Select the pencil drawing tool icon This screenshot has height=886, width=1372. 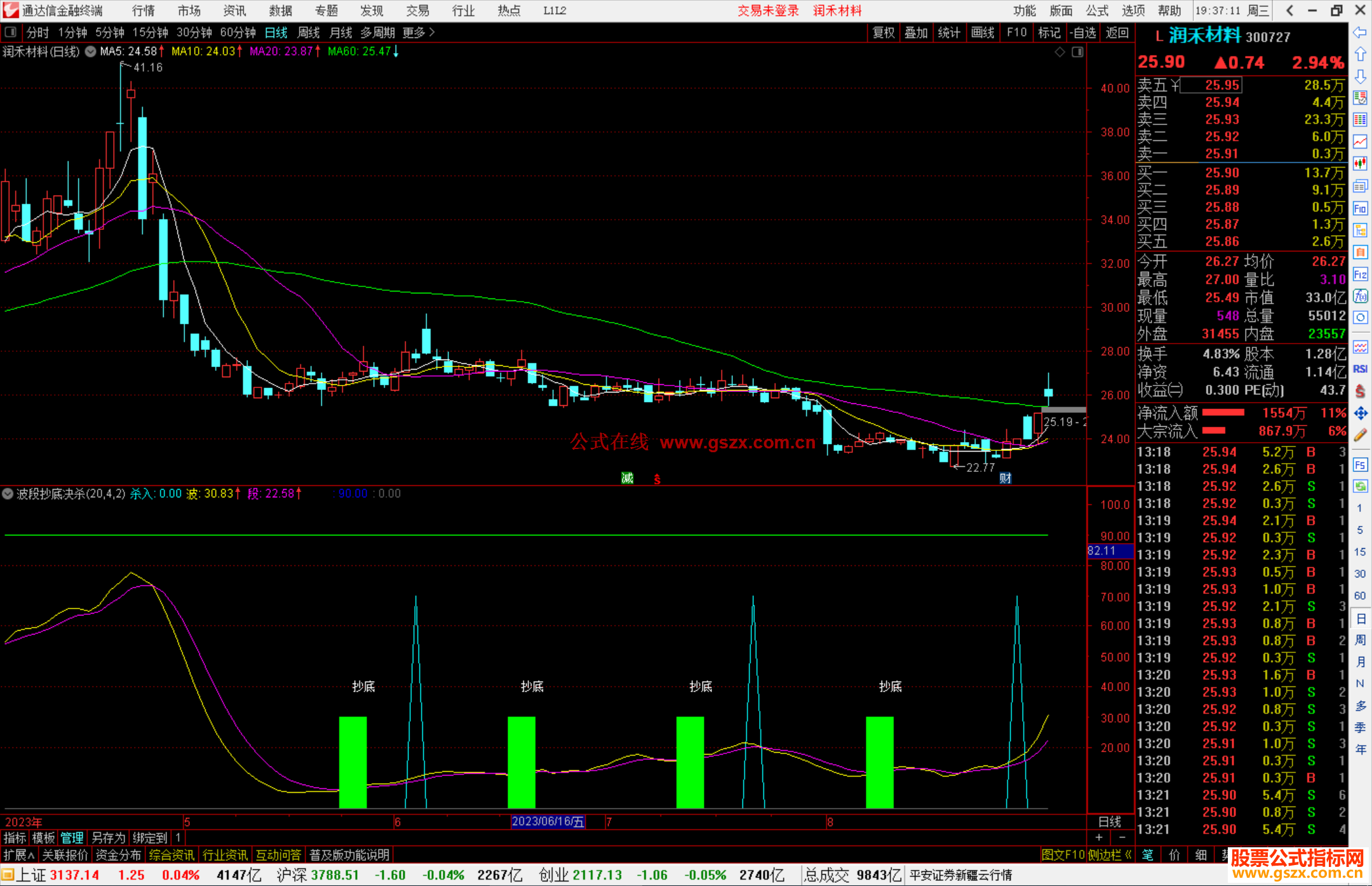[x=1360, y=435]
